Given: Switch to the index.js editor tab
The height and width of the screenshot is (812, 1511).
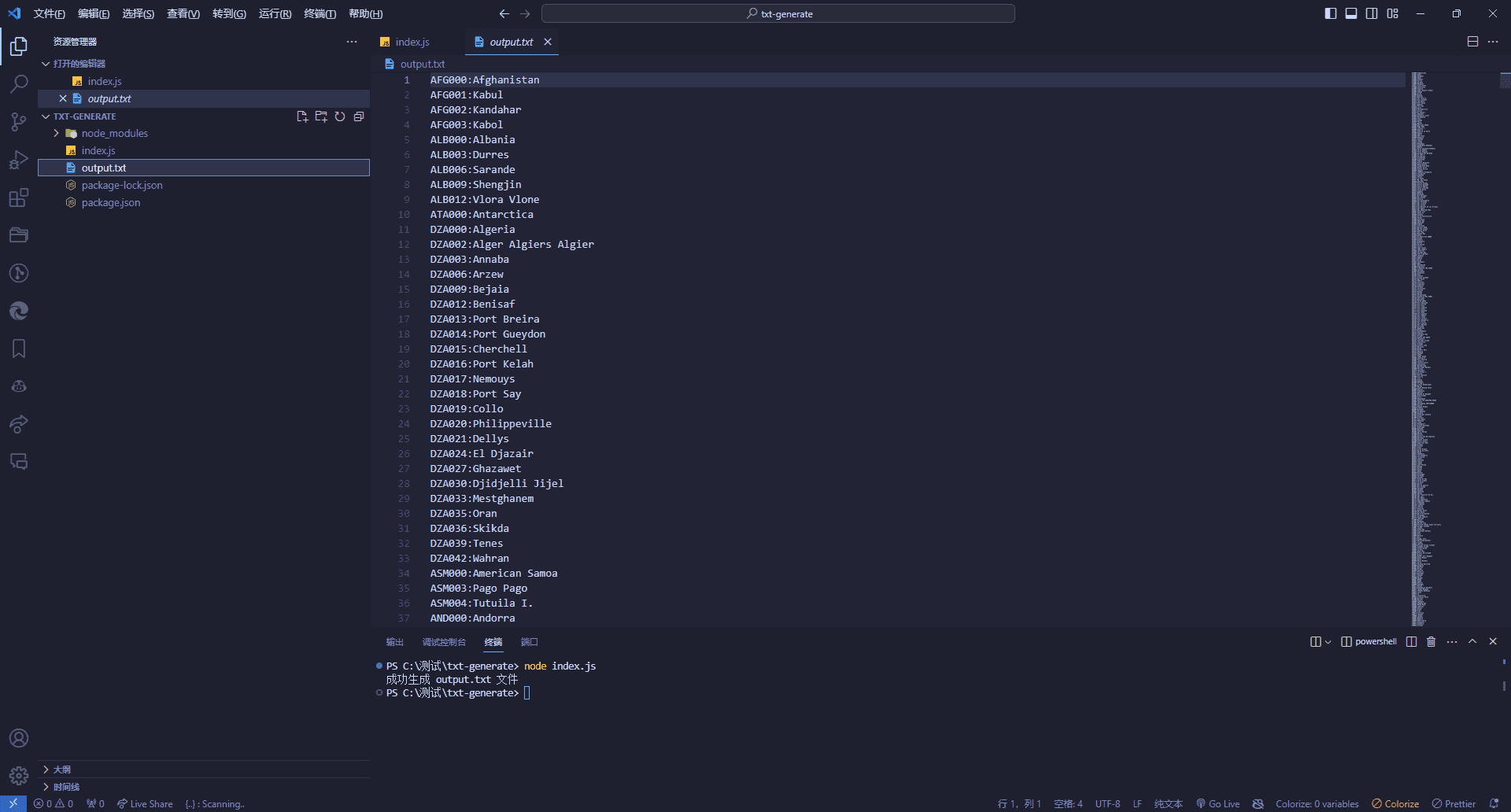Looking at the screenshot, I should (x=412, y=42).
